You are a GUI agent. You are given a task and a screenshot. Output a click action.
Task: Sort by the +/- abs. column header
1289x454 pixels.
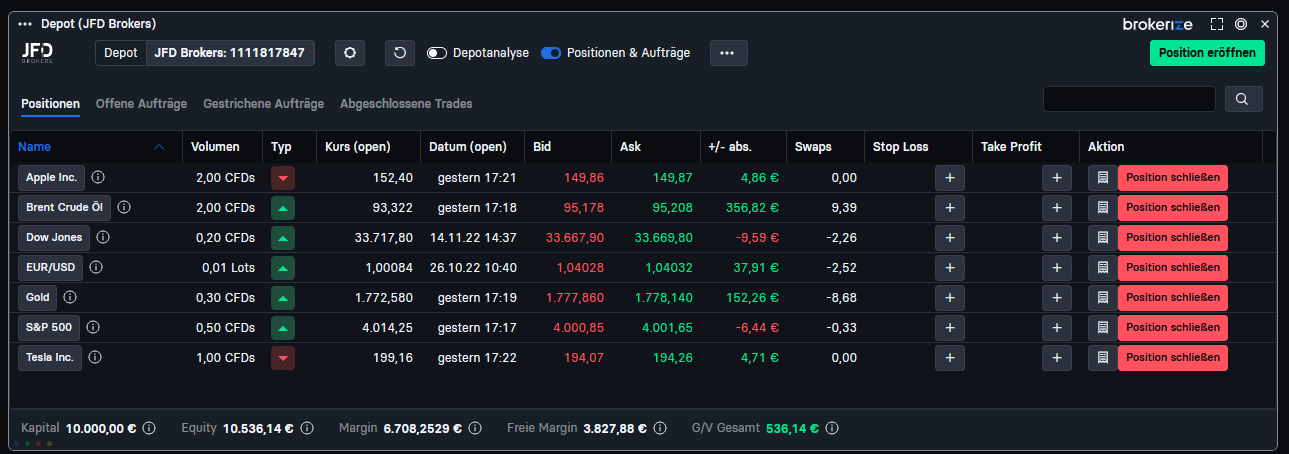pyautogui.click(x=730, y=147)
